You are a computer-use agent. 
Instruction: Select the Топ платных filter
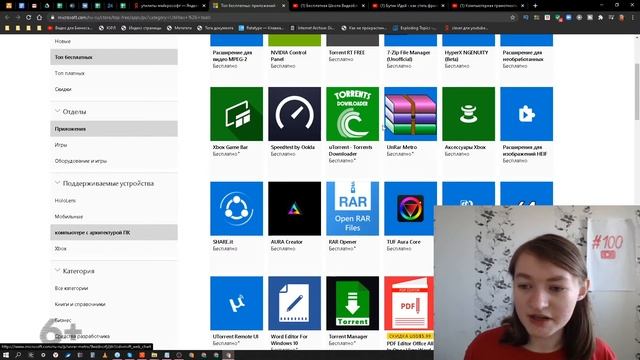69,73
